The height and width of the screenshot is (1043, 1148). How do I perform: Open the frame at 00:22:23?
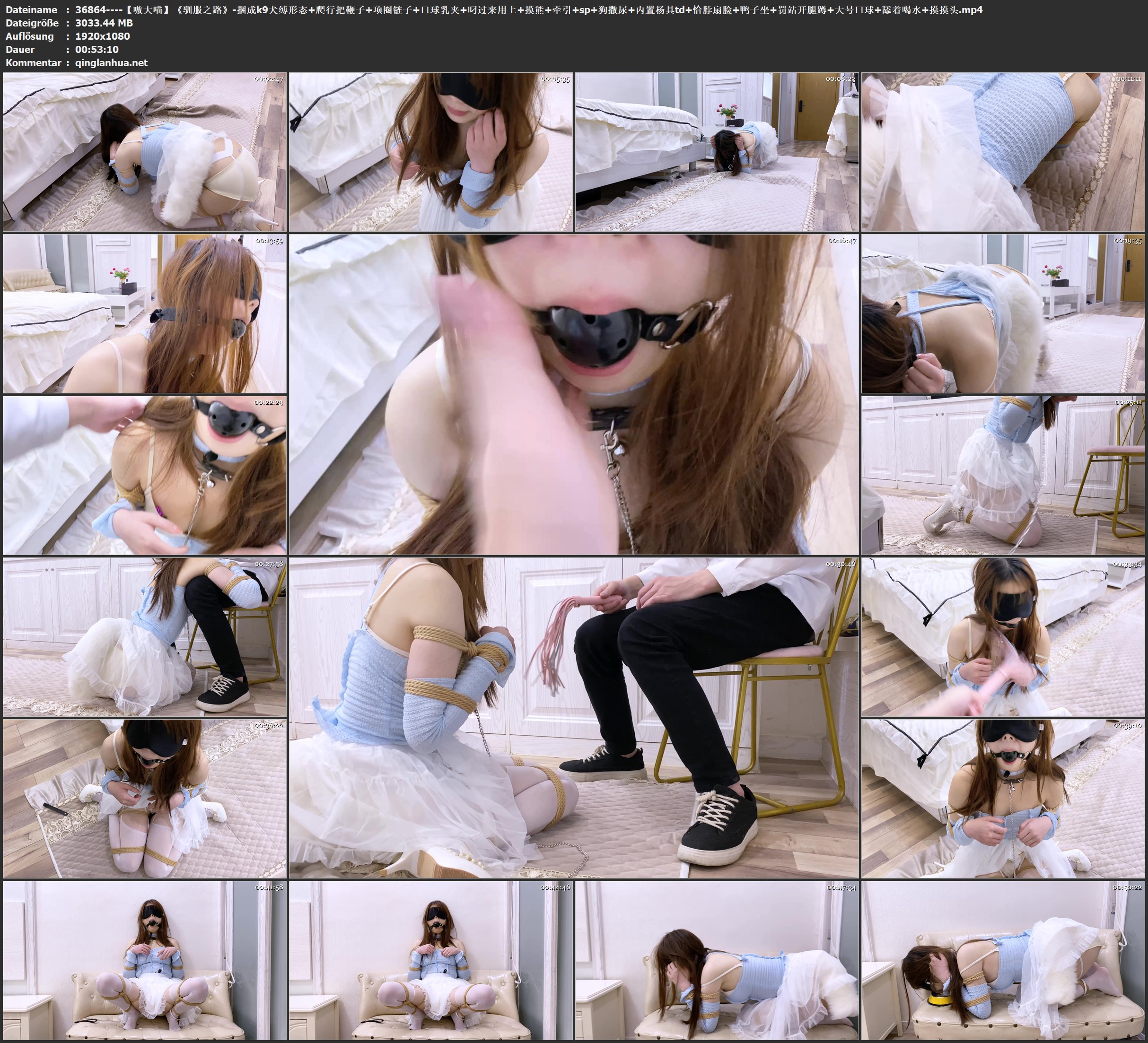click(145, 475)
